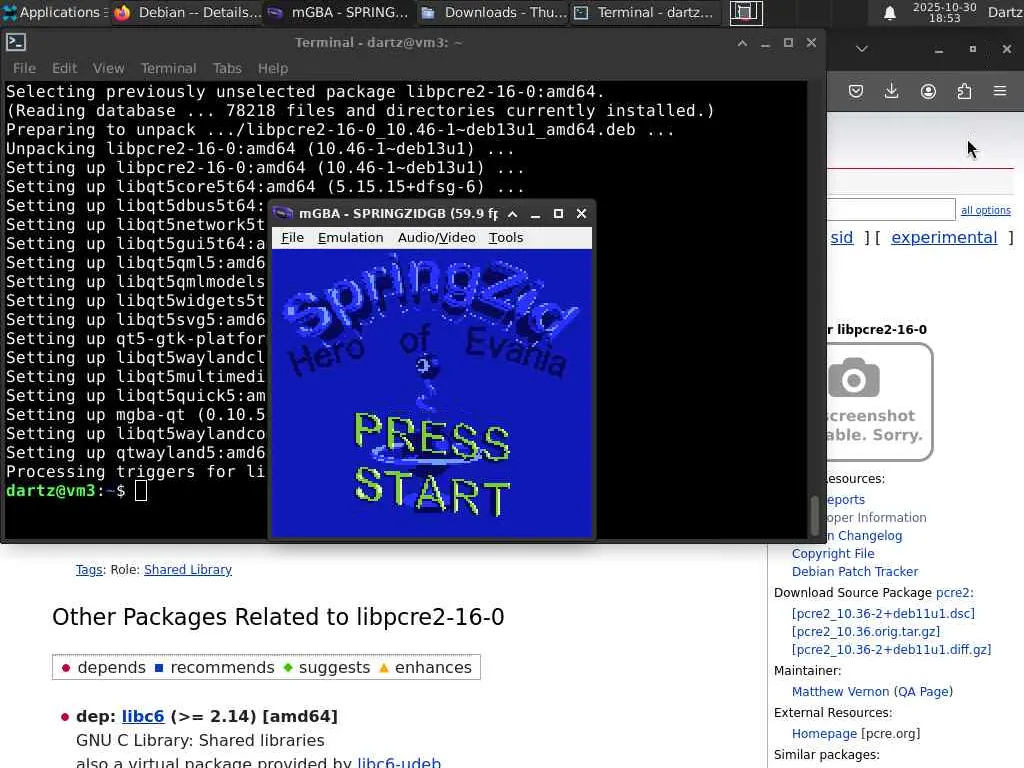Click the panel clock showing 18:53
The height and width of the screenshot is (768, 1024).
pos(944,12)
